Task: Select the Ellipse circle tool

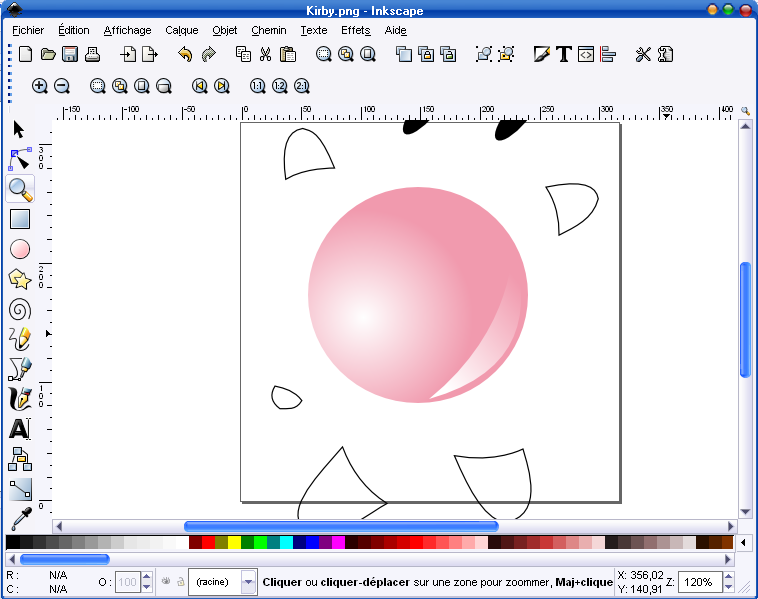Action: pos(20,249)
